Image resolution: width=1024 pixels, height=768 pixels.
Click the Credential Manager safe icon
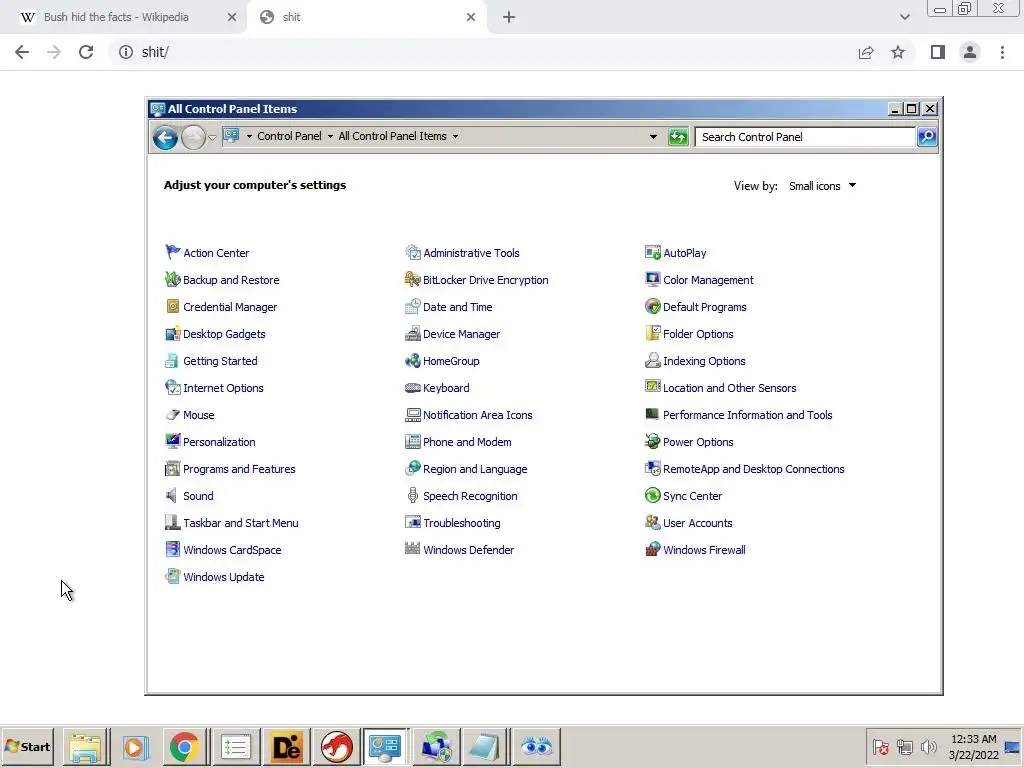[x=172, y=306]
